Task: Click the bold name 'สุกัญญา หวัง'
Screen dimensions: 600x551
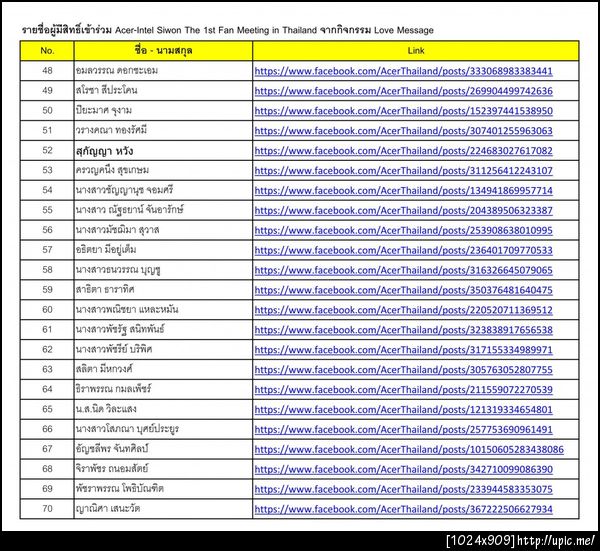Action: click(104, 151)
